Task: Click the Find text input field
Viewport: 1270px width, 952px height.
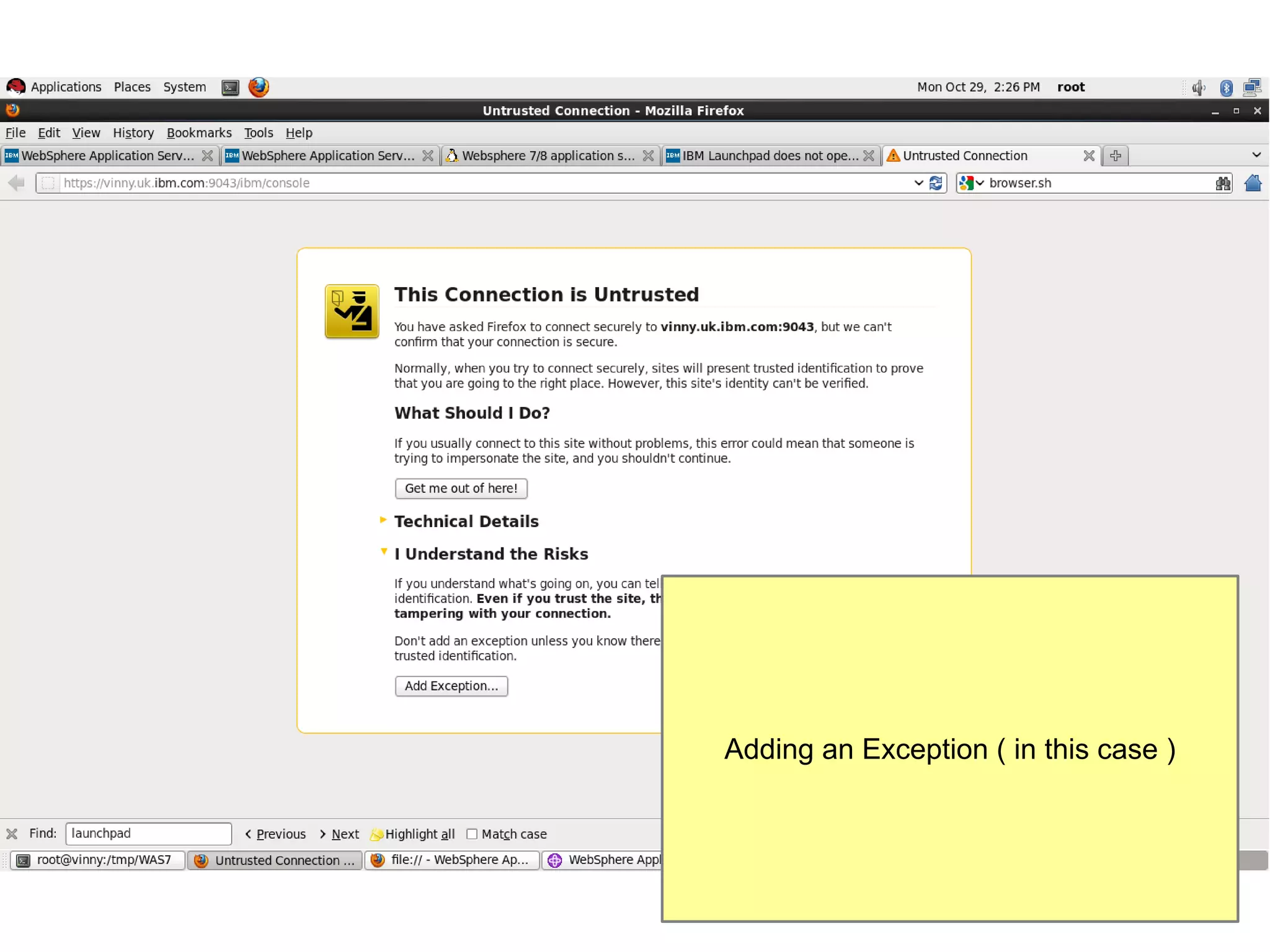Action: [x=148, y=834]
